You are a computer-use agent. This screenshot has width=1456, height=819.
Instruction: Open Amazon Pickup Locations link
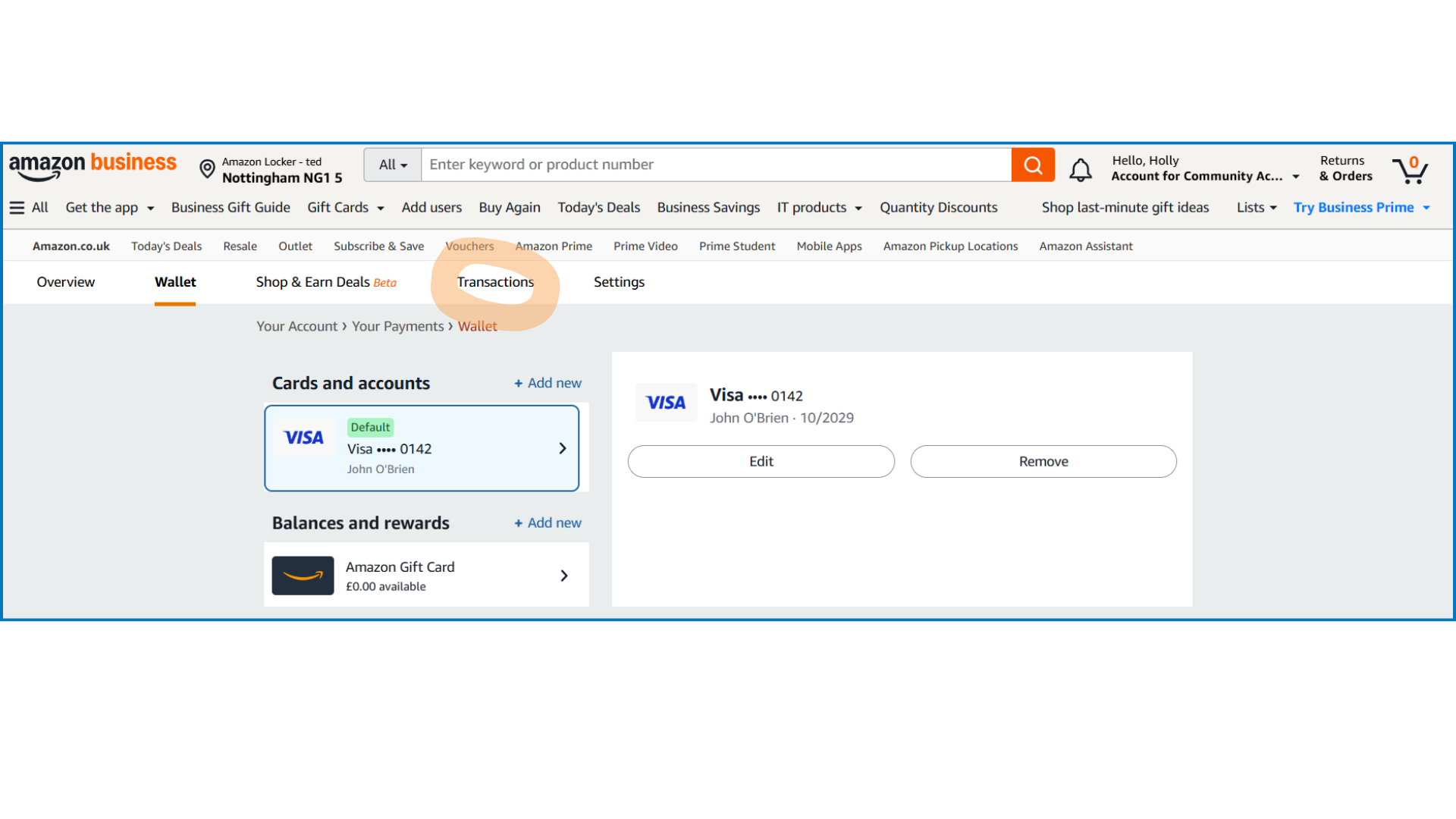click(950, 246)
